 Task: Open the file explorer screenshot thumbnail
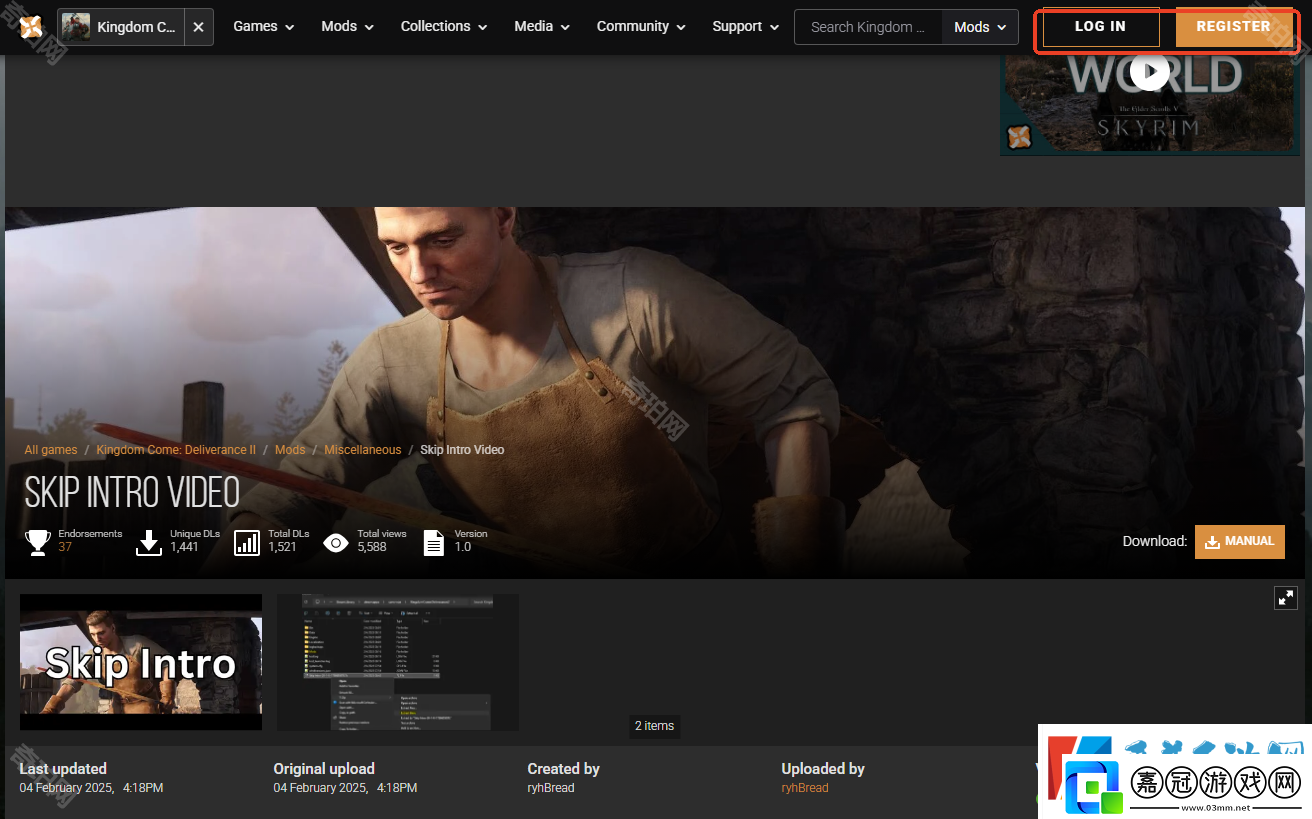coord(398,662)
